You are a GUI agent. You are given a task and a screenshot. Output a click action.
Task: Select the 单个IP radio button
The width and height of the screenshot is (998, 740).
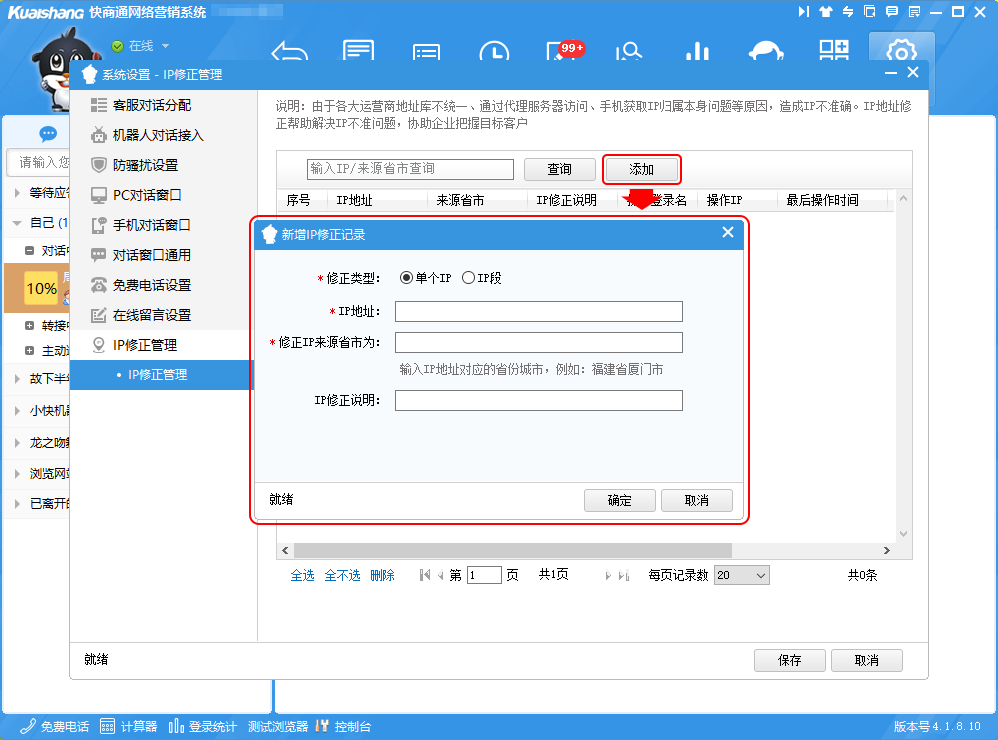pos(406,278)
